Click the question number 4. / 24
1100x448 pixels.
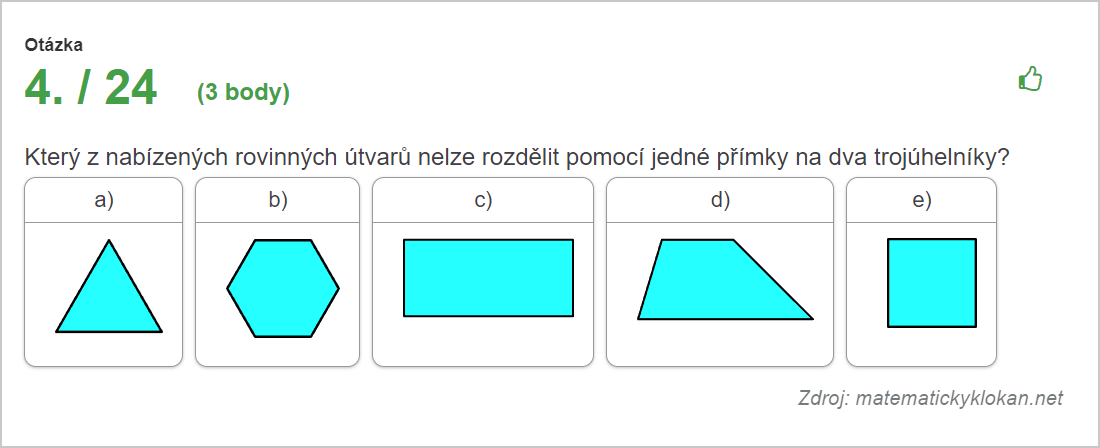(x=90, y=88)
